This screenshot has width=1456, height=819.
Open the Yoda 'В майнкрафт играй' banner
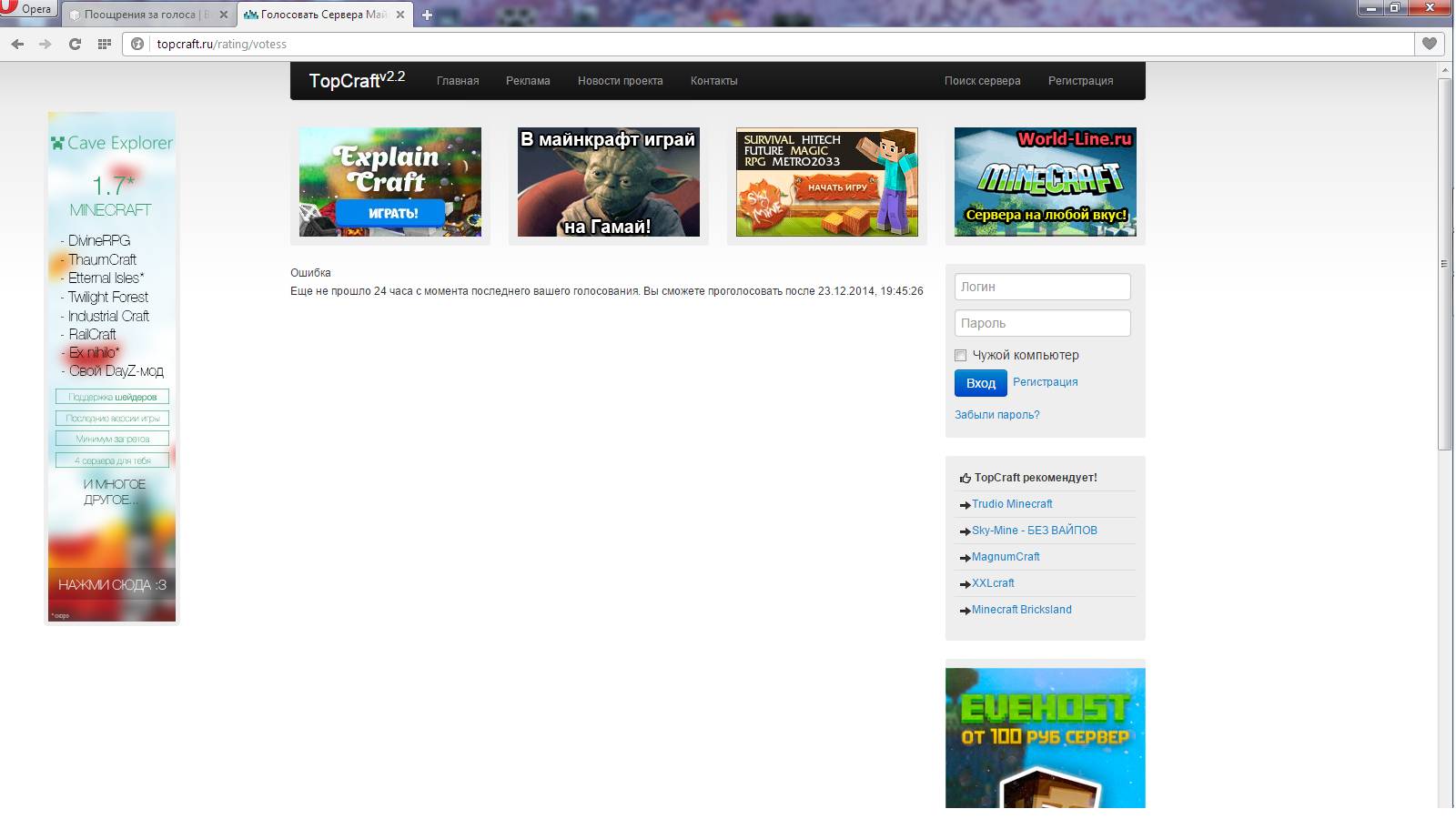(x=609, y=182)
